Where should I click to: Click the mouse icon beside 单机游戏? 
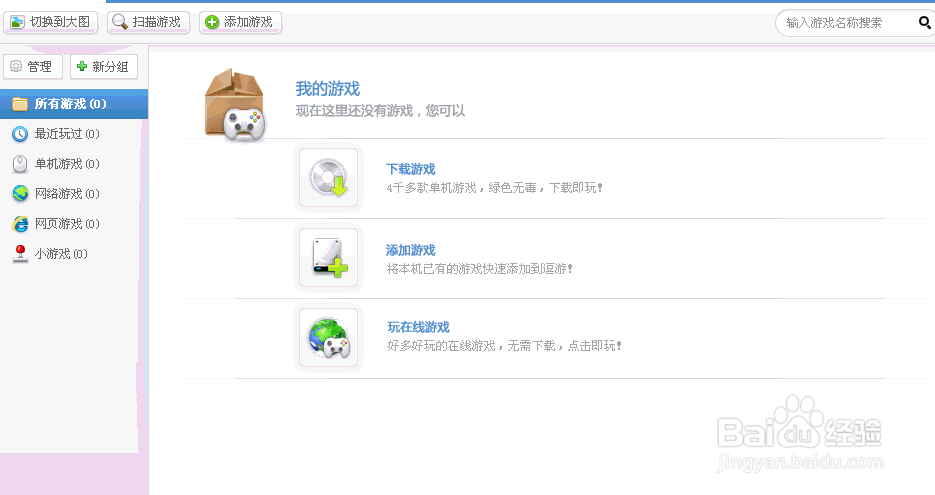tap(20, 164)
